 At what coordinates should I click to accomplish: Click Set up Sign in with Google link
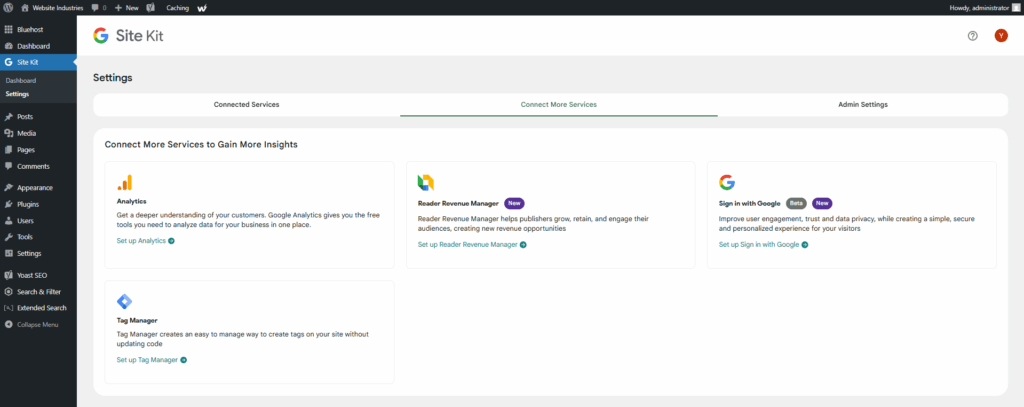point(763,244)
